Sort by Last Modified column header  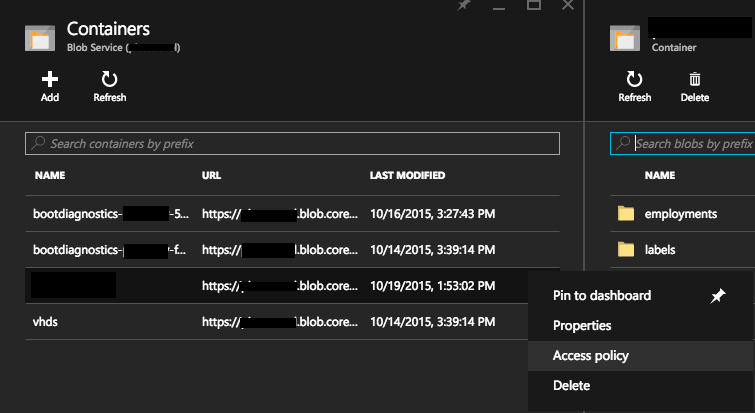[x=407, y=176]
